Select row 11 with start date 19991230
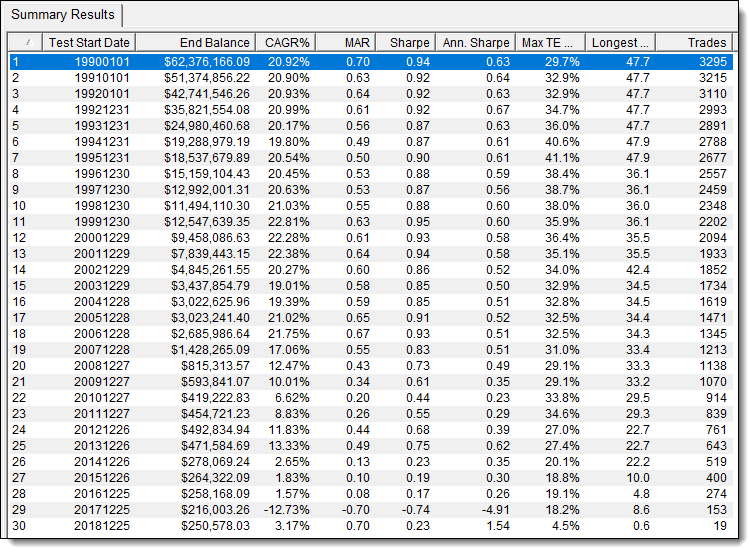 (x=89, y=221)
